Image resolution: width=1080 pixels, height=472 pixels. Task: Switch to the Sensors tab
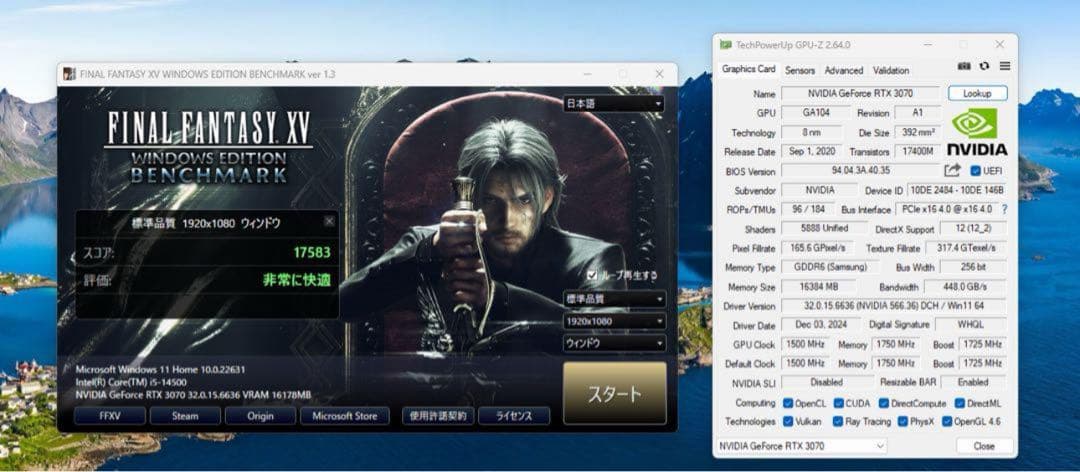[800, 70]
